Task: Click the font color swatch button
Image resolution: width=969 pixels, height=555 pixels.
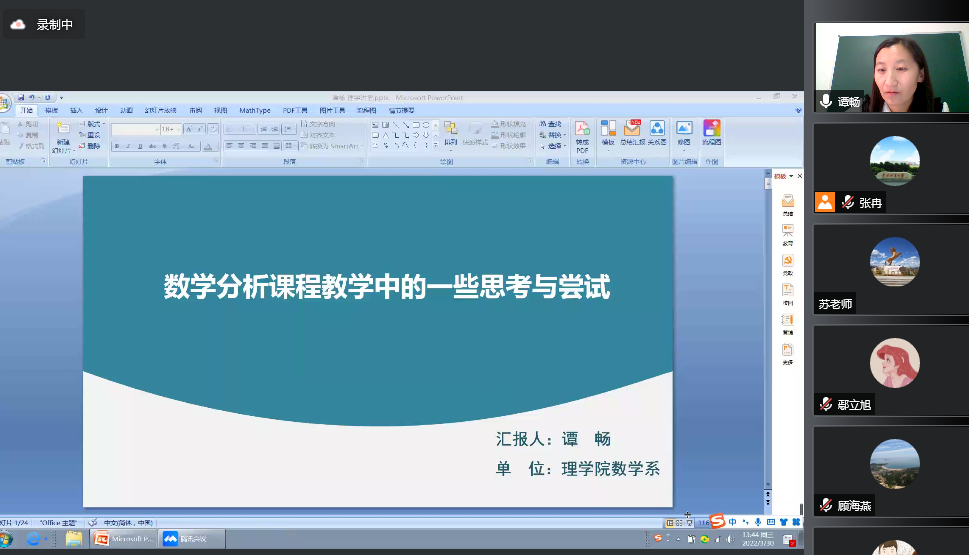Action: (205, 146)
